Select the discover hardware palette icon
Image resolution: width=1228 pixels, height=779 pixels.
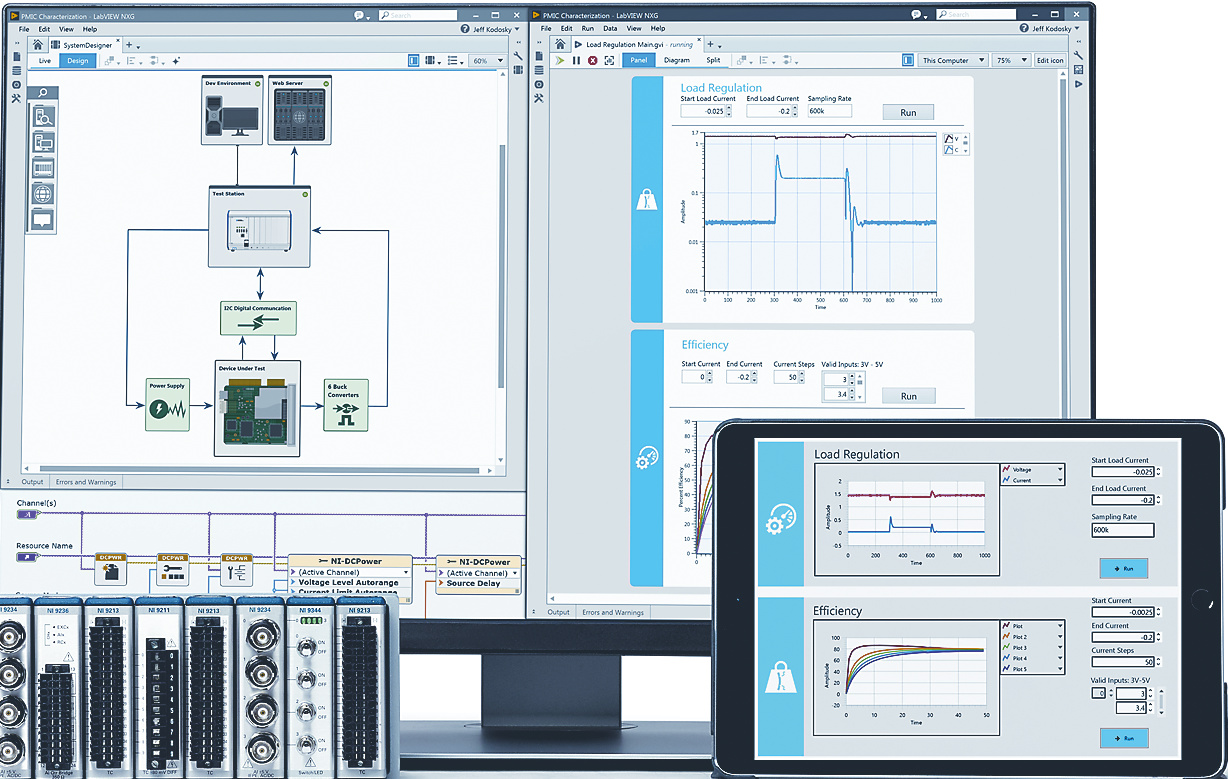[43, 117]
